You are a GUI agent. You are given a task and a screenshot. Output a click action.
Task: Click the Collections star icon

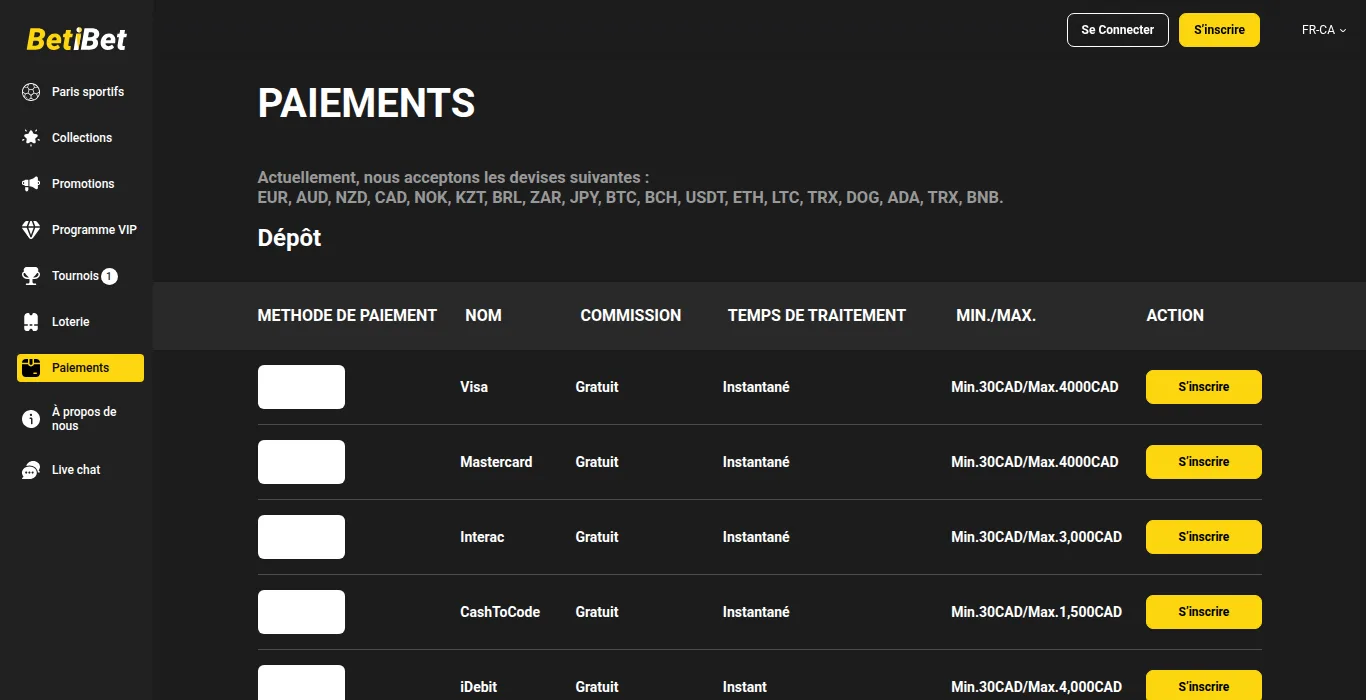[x=31, y=138]
